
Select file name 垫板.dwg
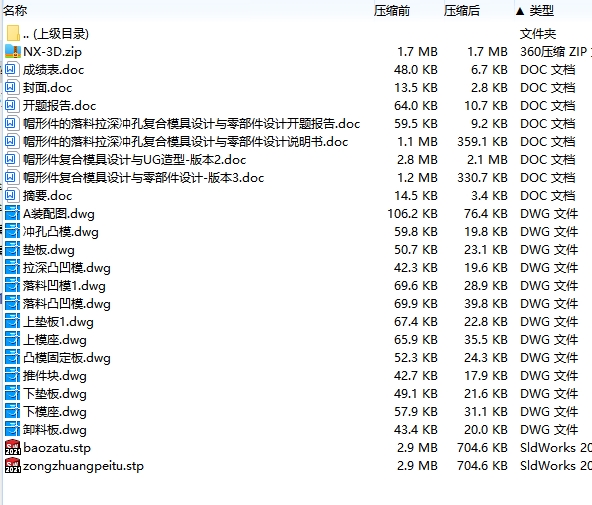coord(49,249)
